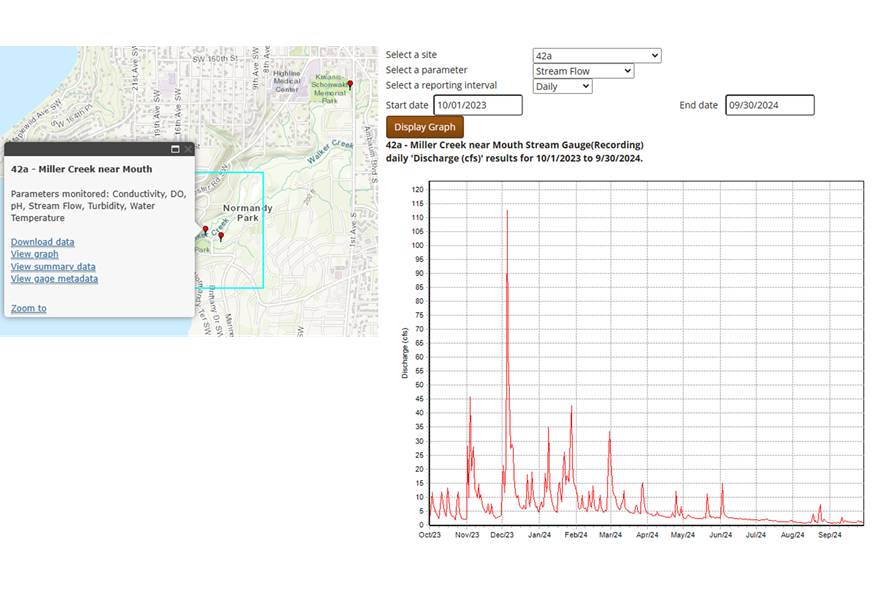Open the Daily reporting interval dropdown

click(x=562, y=87)
